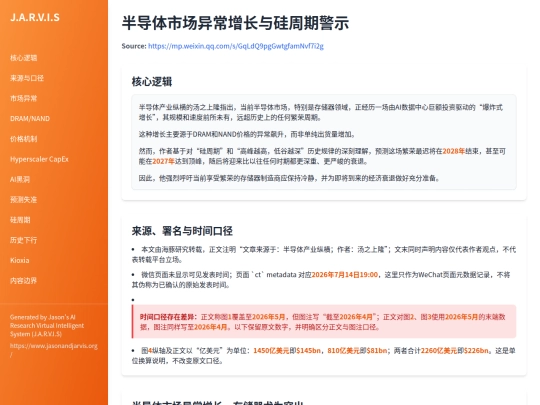Screen dimensions: 540x405
Task: Select the highlighted 2028年 text
Action: tap(454, 151)
